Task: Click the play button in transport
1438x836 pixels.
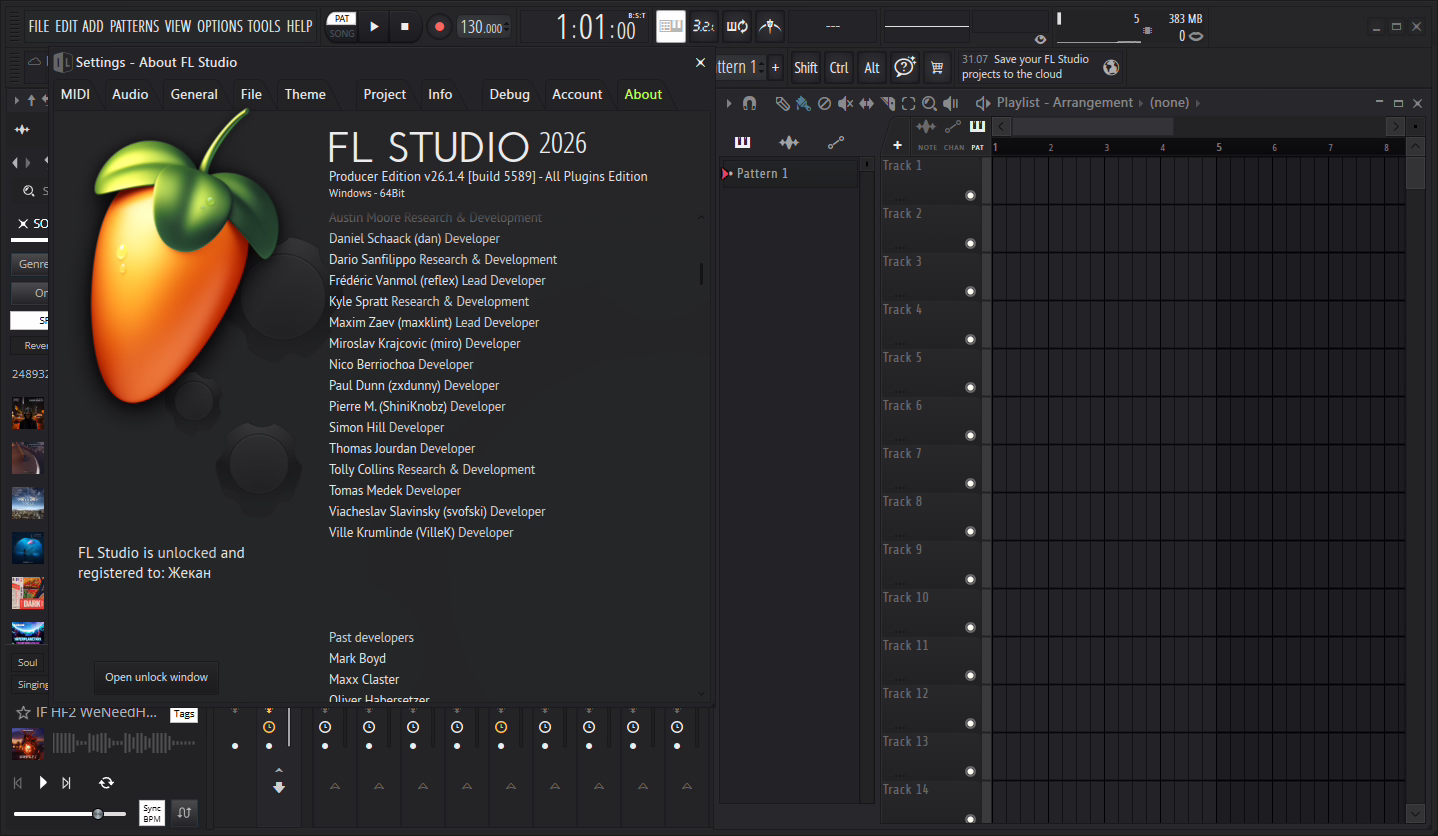Action: coord(374,27)
